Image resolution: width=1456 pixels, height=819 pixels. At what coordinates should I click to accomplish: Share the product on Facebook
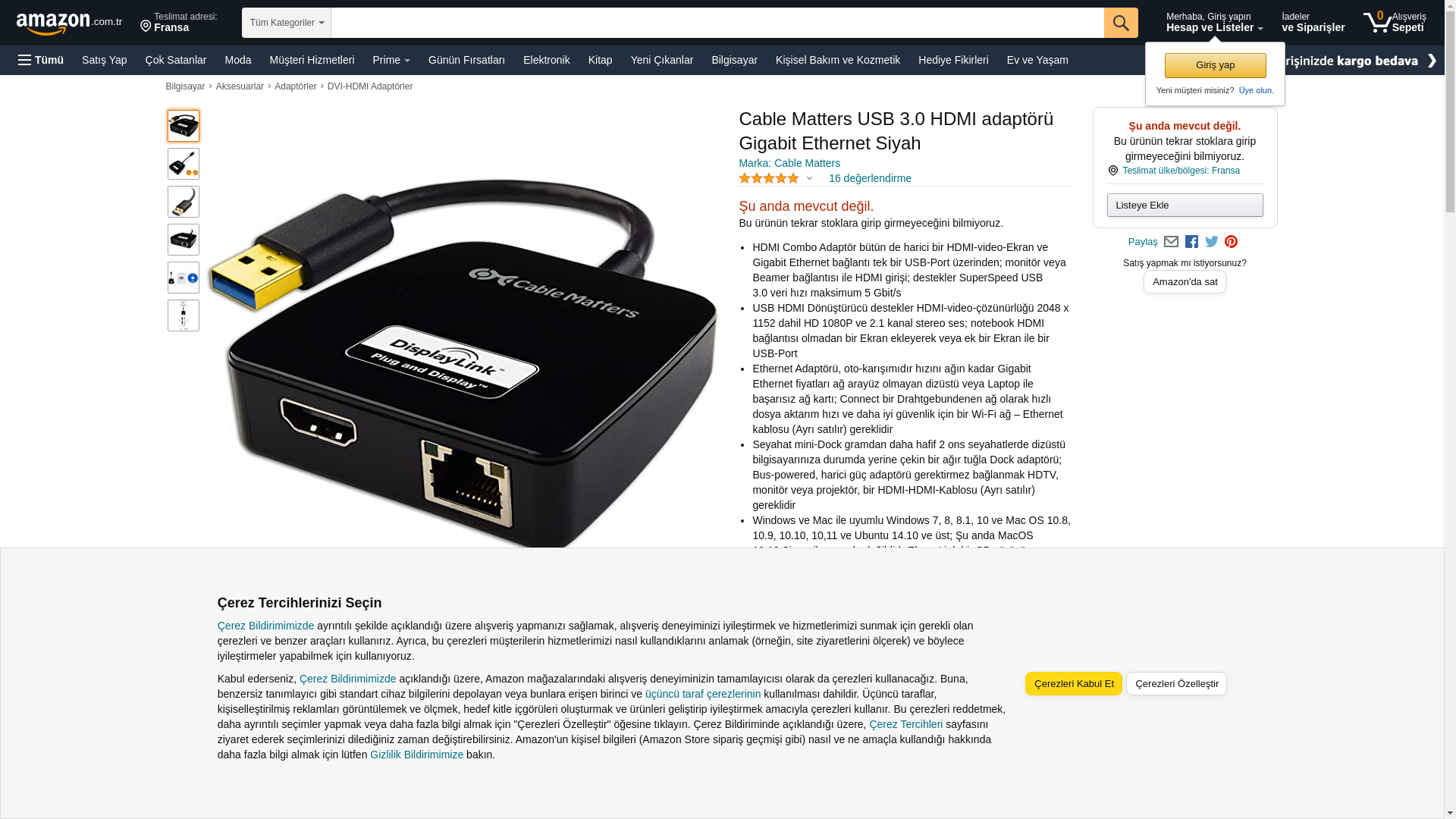click(1191, 242)
